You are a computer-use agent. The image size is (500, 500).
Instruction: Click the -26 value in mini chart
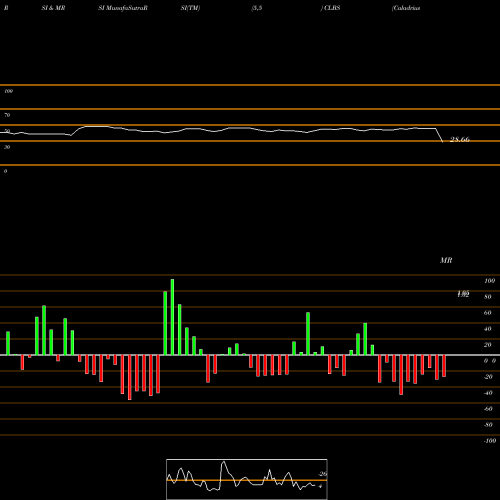pos(322,474)
